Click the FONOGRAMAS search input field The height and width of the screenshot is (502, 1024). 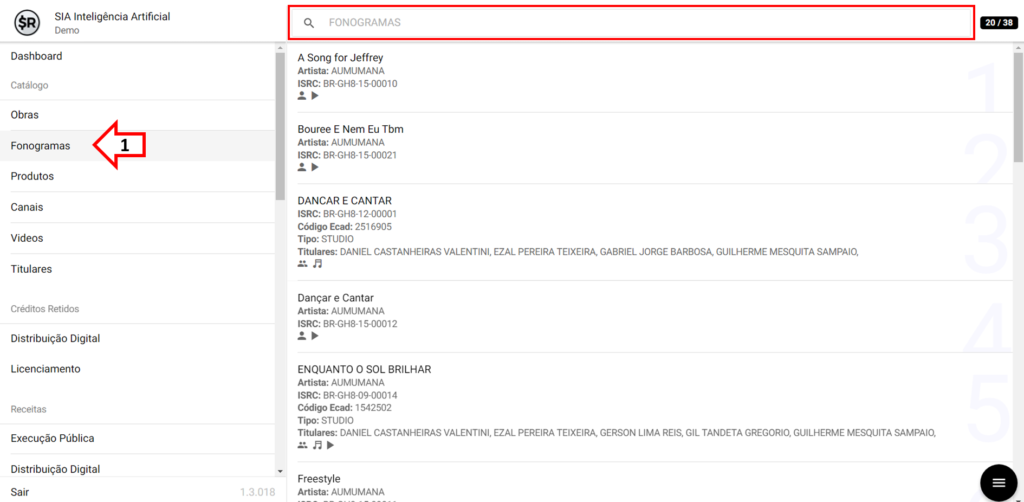click(640, 22)
